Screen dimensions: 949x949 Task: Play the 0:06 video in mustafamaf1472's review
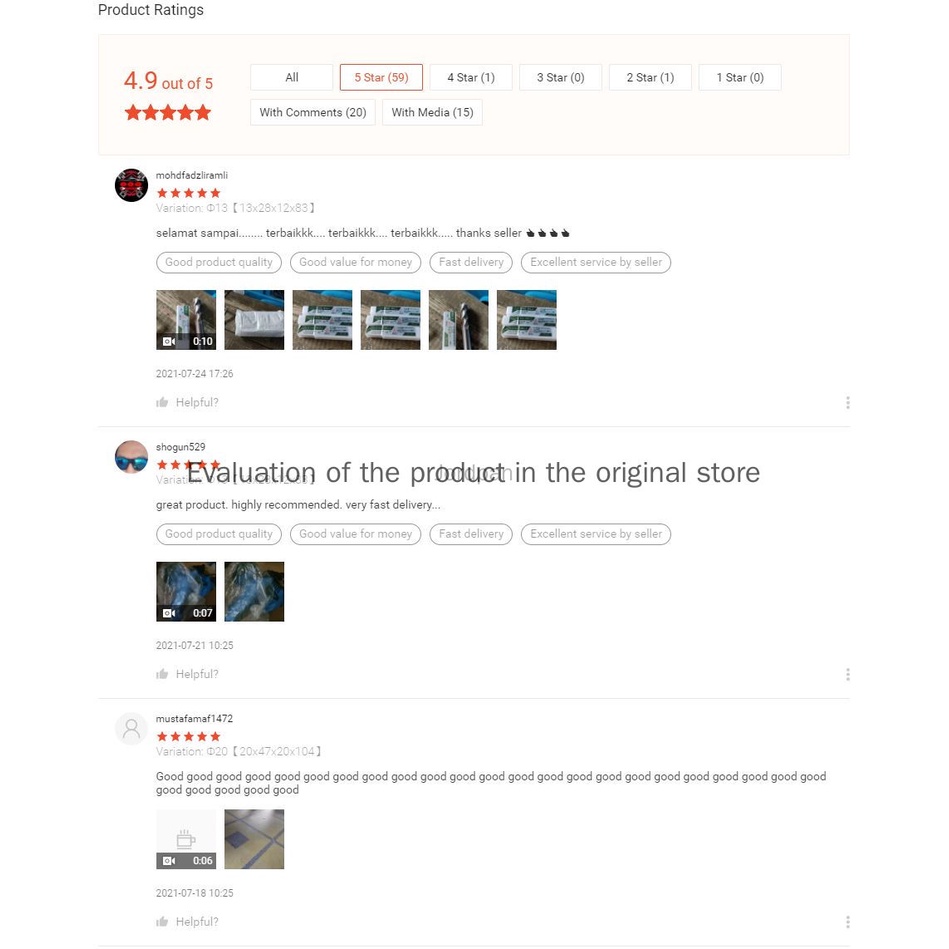(x=186, y=839)
